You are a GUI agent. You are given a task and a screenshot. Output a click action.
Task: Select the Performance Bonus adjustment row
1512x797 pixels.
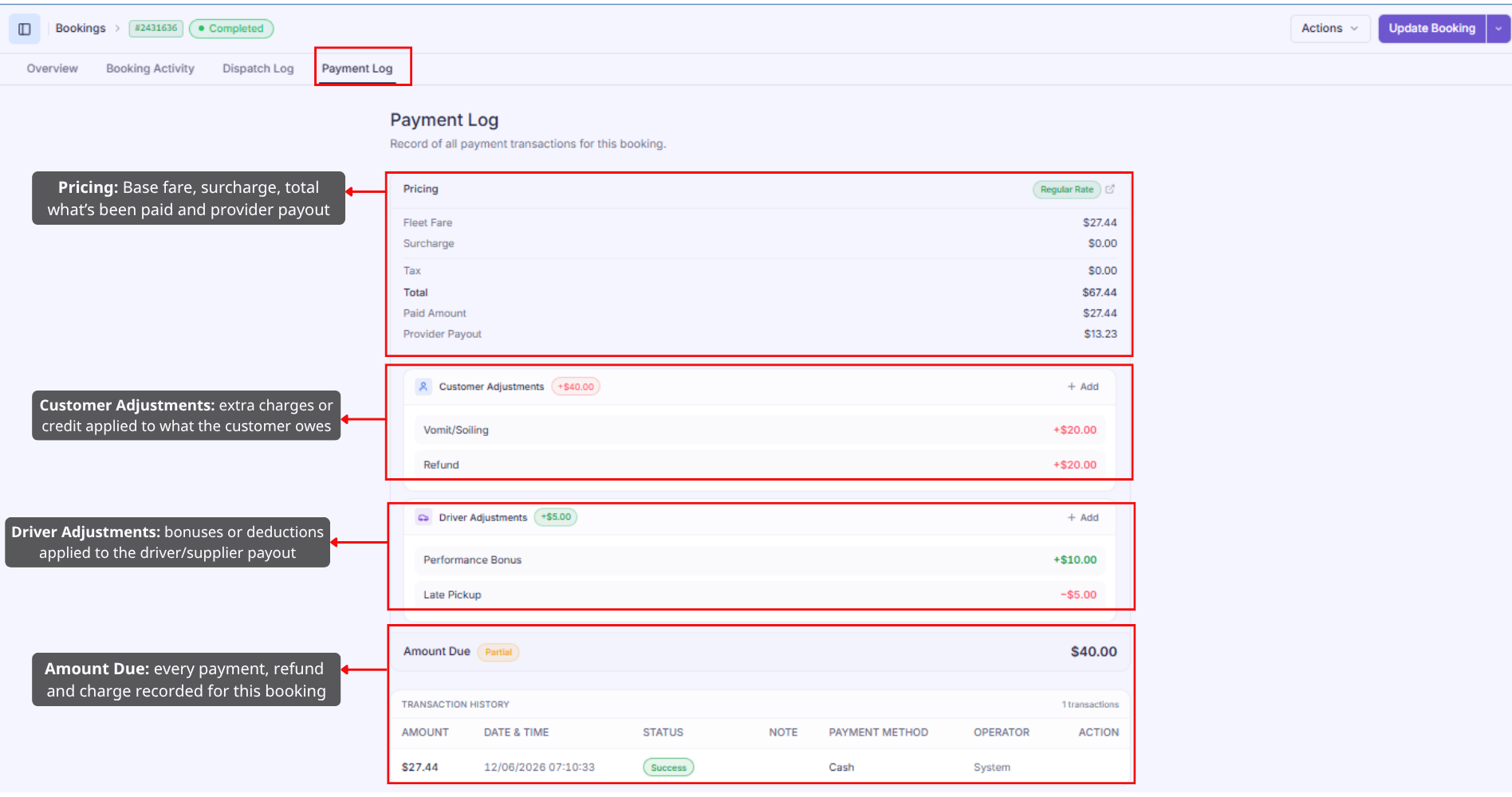(759, 560)
